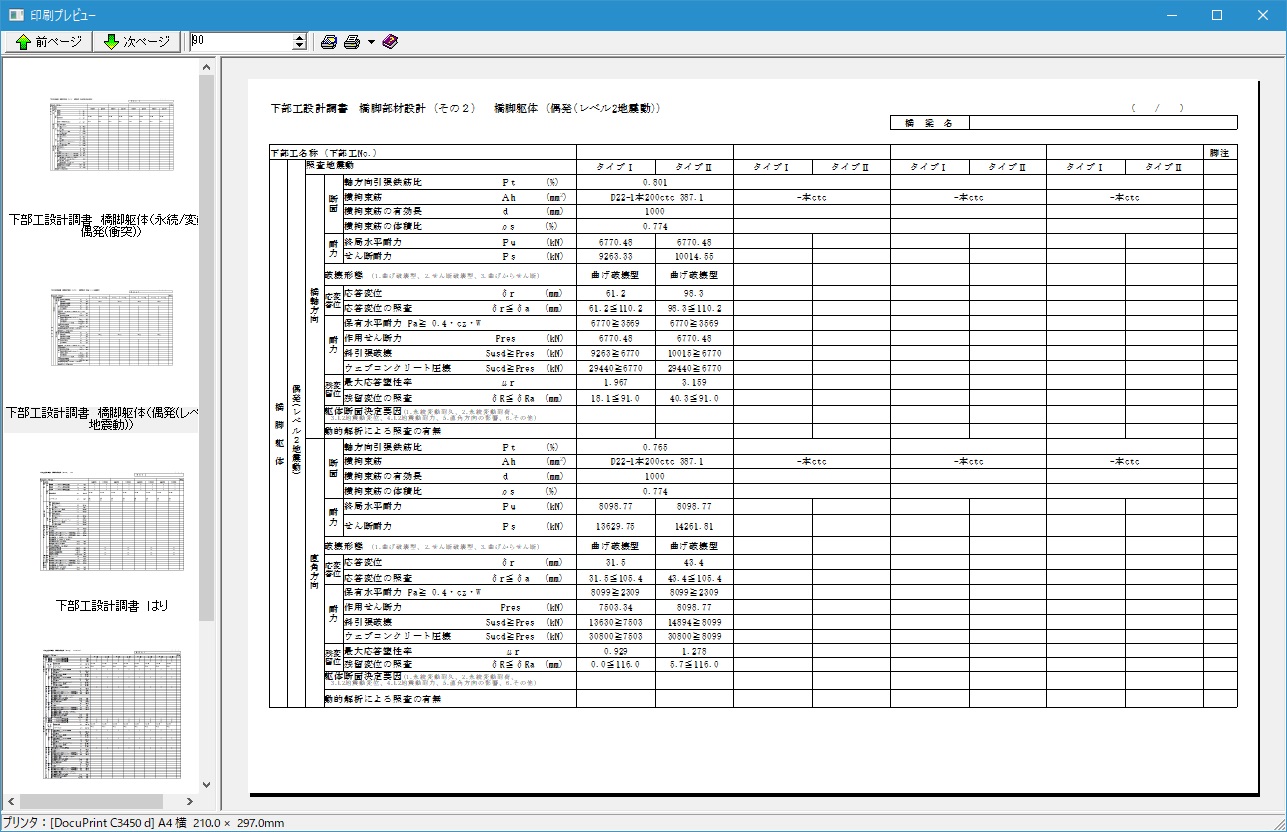Click the thumbnail panel scroll-left arrow
1287x832 pixels.
(x=11, y=801)
